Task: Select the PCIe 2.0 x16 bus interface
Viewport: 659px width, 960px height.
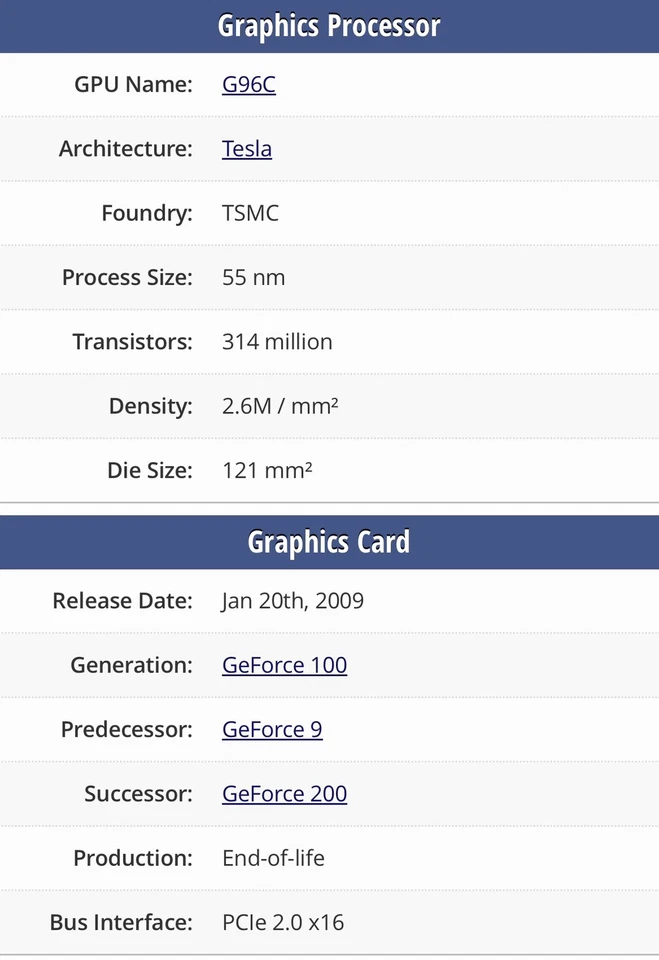Action: (x=283, y=923)
